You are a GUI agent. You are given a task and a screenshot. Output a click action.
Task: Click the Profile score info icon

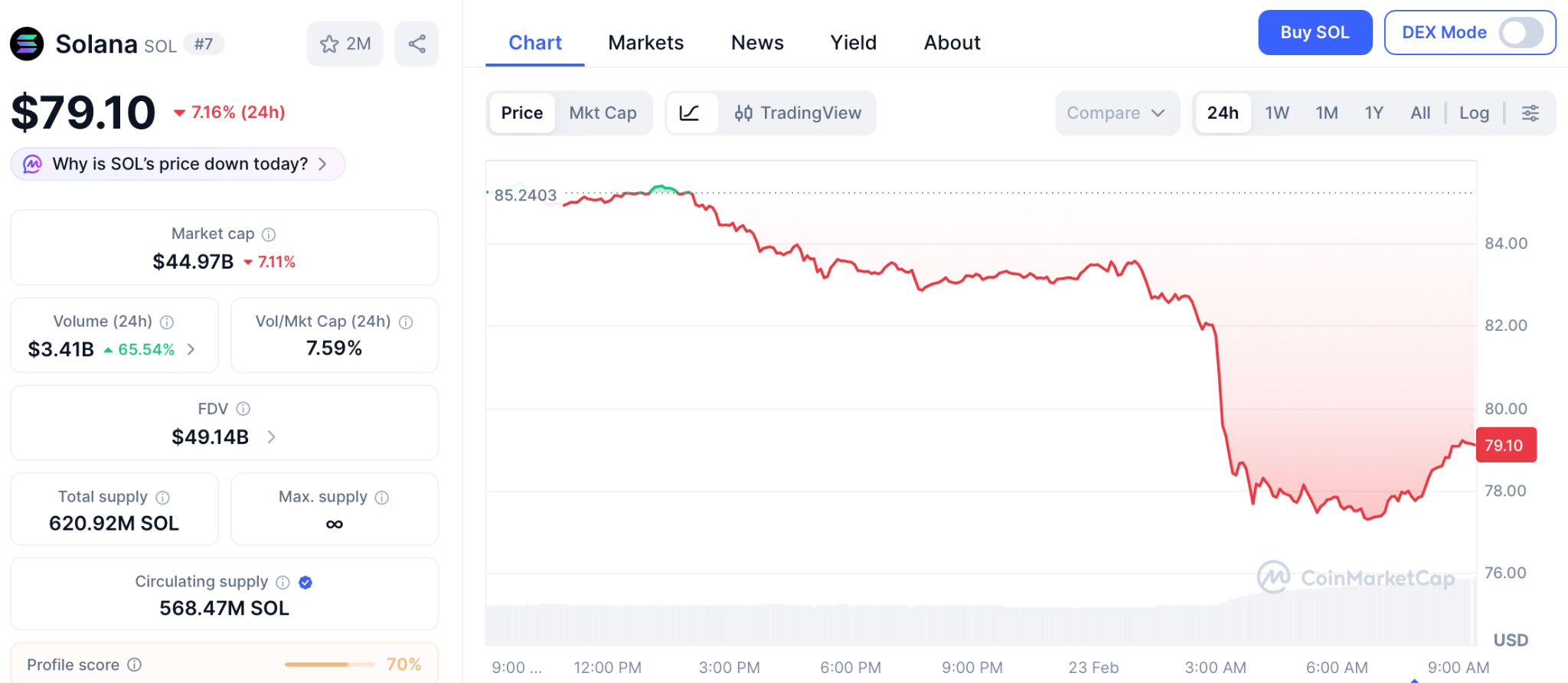pos(135,664)
